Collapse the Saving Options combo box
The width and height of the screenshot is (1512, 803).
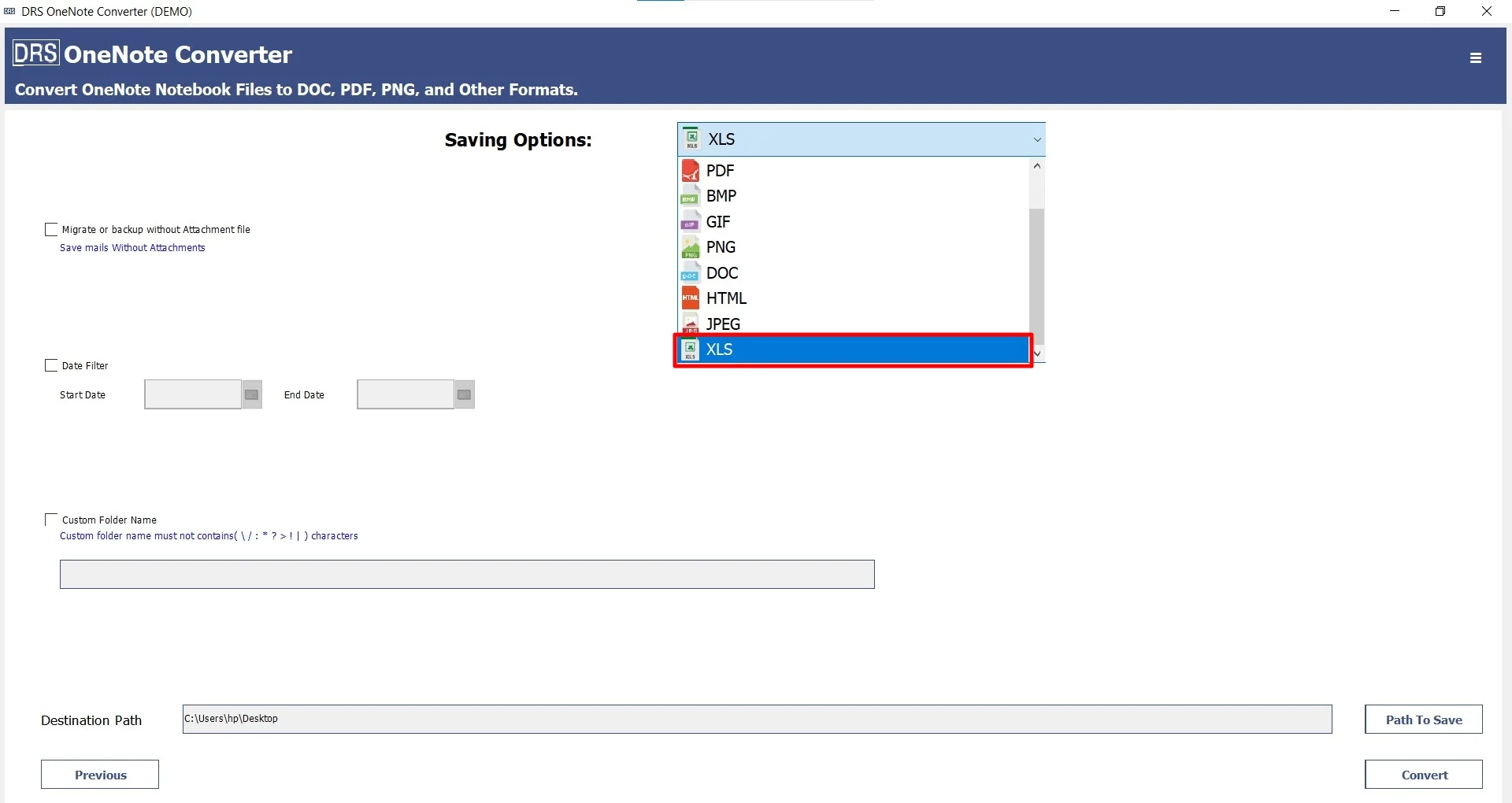click(x=861, y=139)
